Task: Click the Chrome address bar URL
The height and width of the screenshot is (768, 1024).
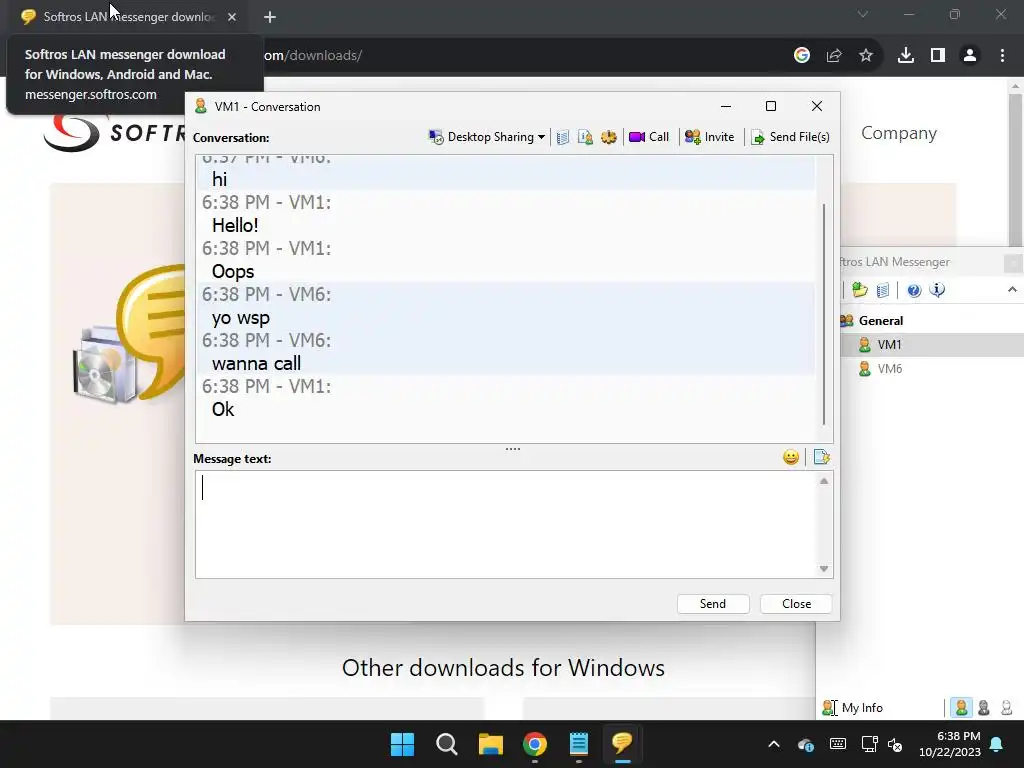Action: pyautogui.click(x=312, y=56)
